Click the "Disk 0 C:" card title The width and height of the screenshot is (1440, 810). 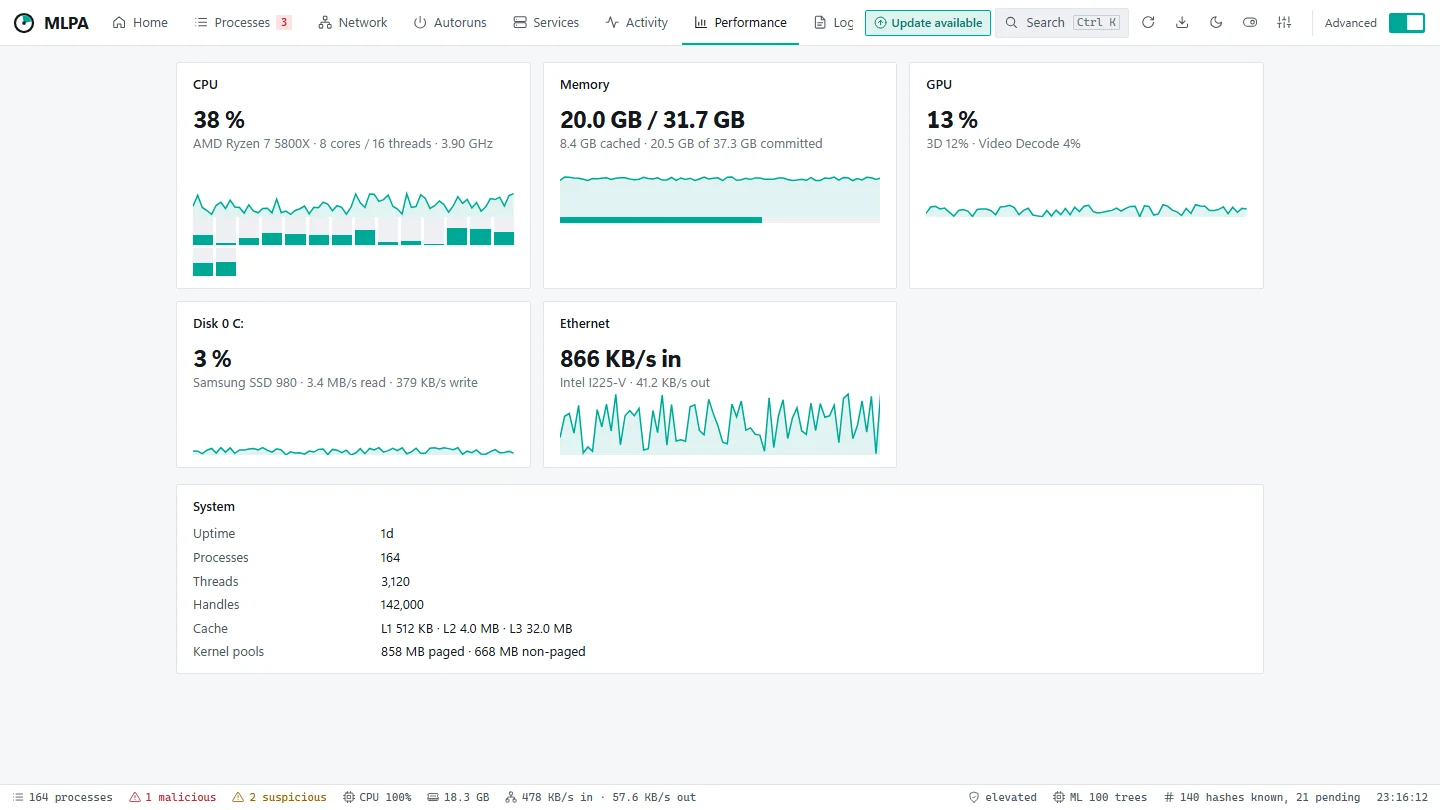tap(218, 324)
